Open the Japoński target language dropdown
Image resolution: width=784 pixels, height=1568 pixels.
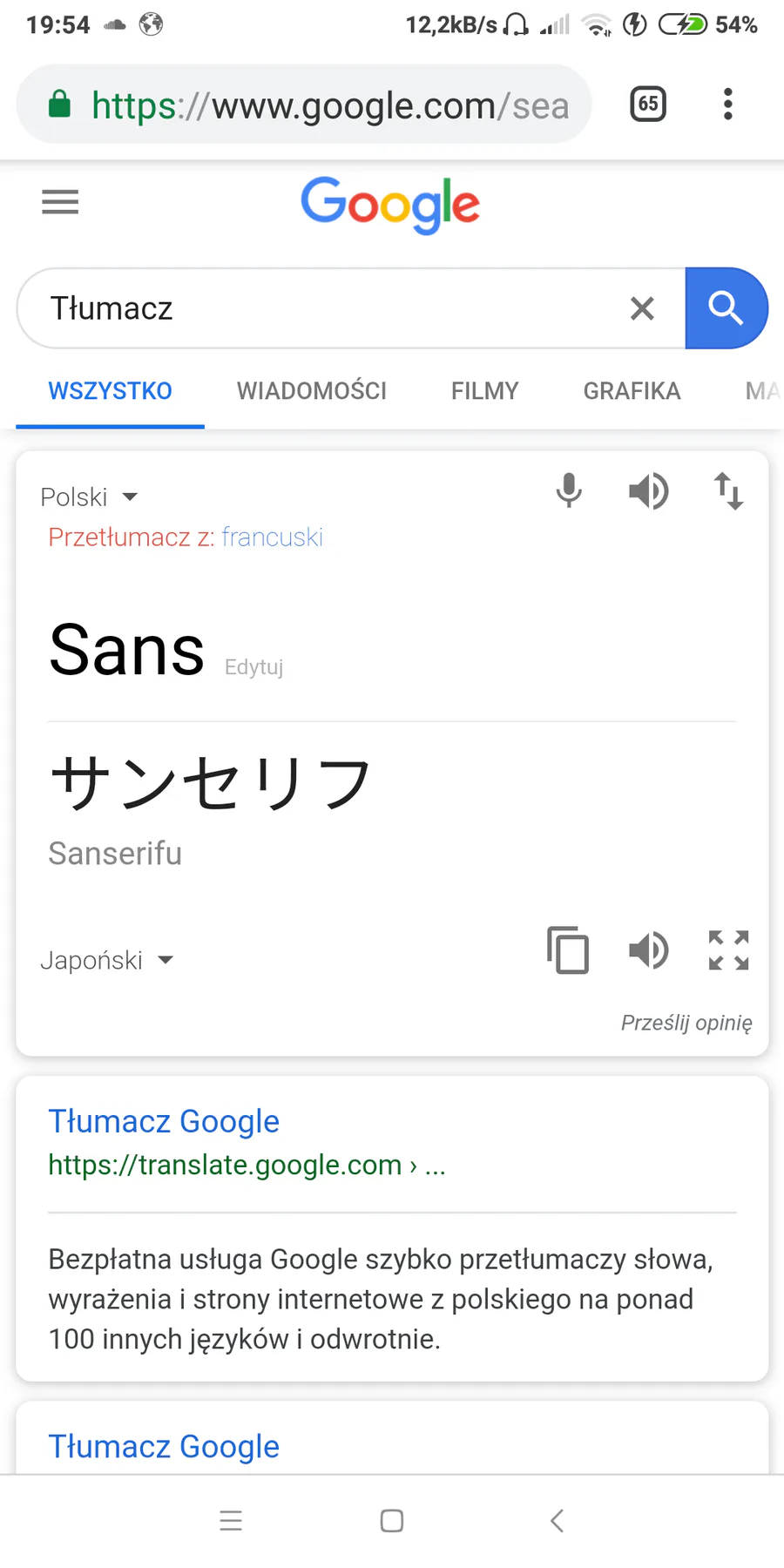tap(106, 960)
